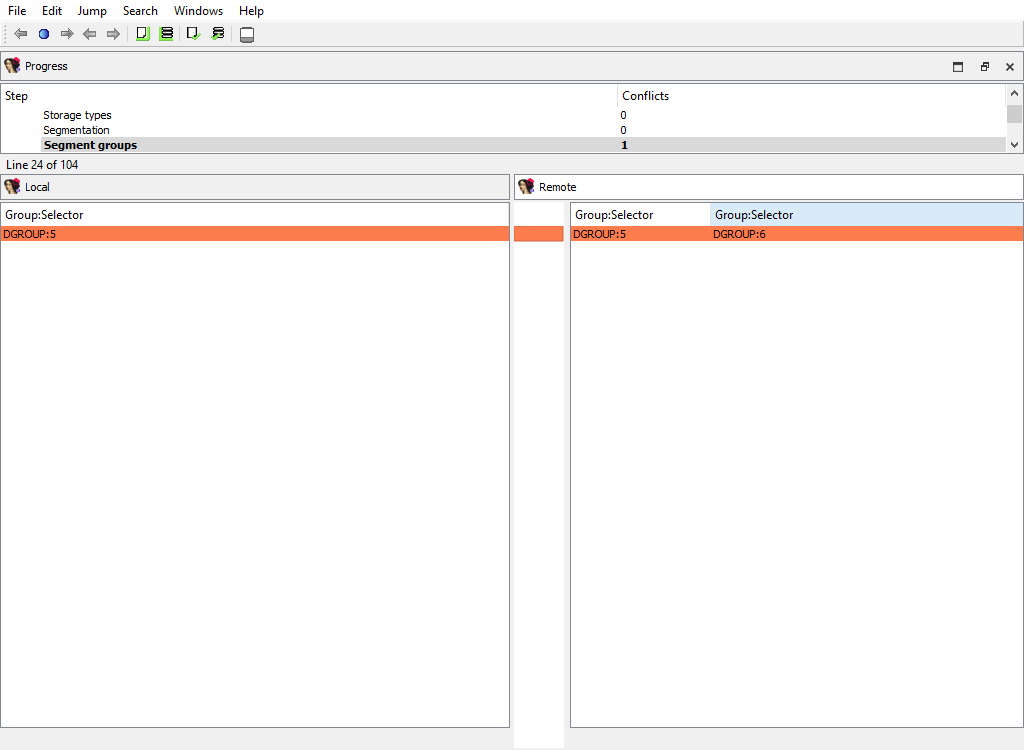Maximize the Progress panel

coord(958,67)
